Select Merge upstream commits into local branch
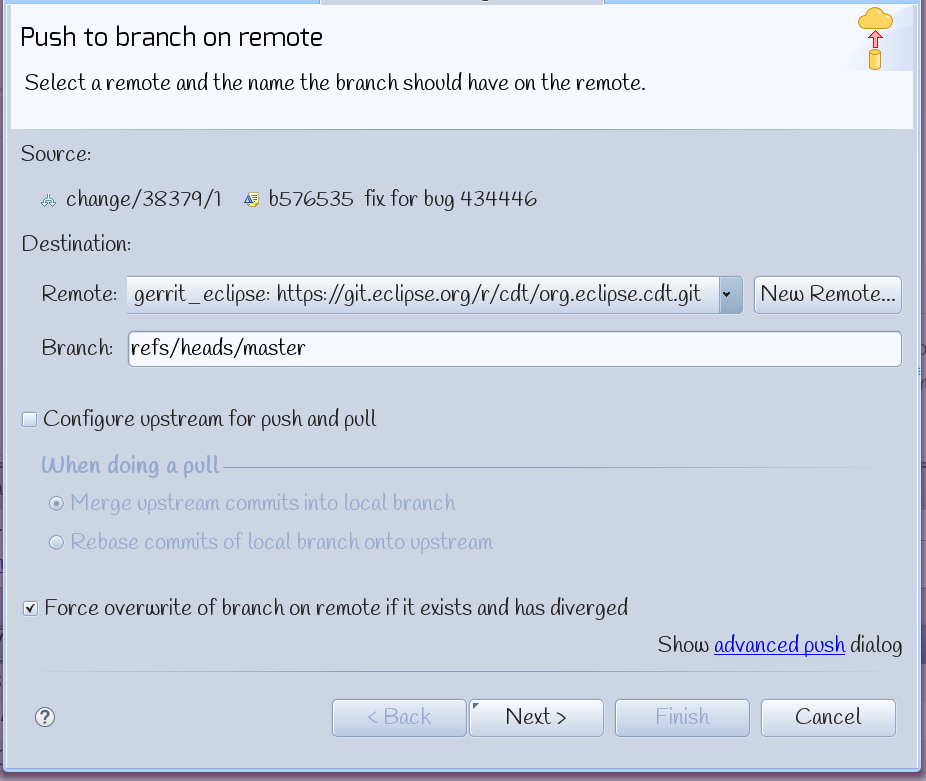The width and height of the screenshot is (926, 781). click(x=56, y=503)
